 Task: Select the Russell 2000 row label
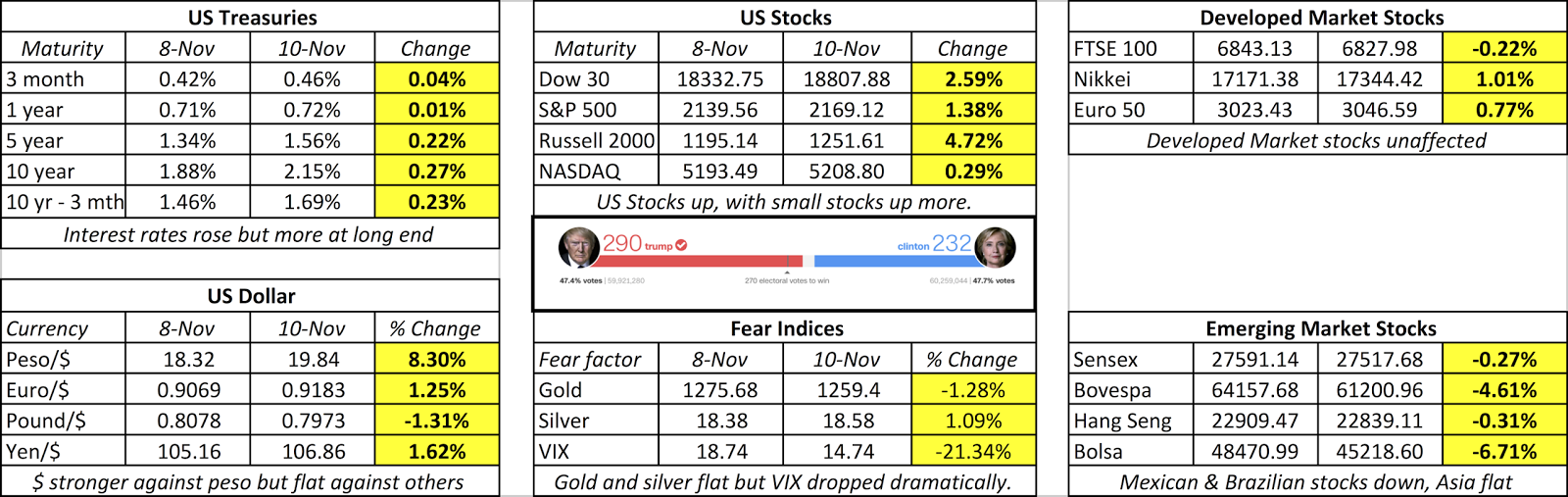[596, 141]
